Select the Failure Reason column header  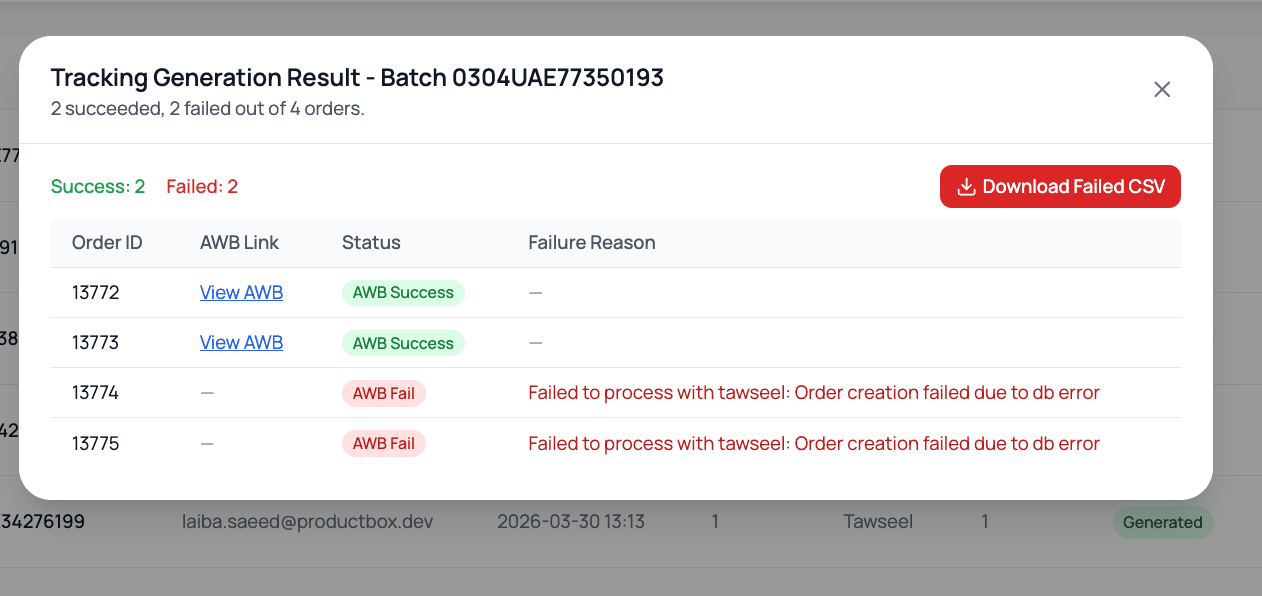pos(592,243)
